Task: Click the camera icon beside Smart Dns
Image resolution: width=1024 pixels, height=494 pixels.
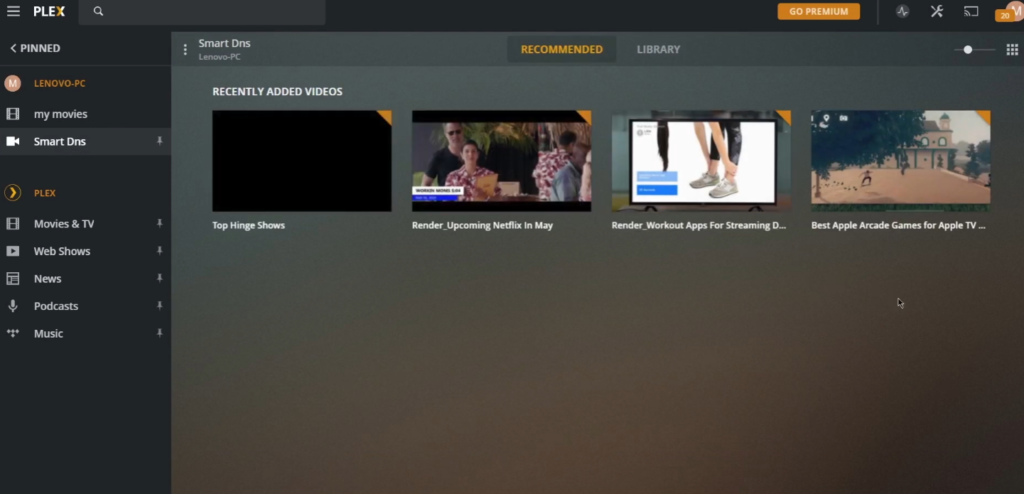Action: (12, 141)
